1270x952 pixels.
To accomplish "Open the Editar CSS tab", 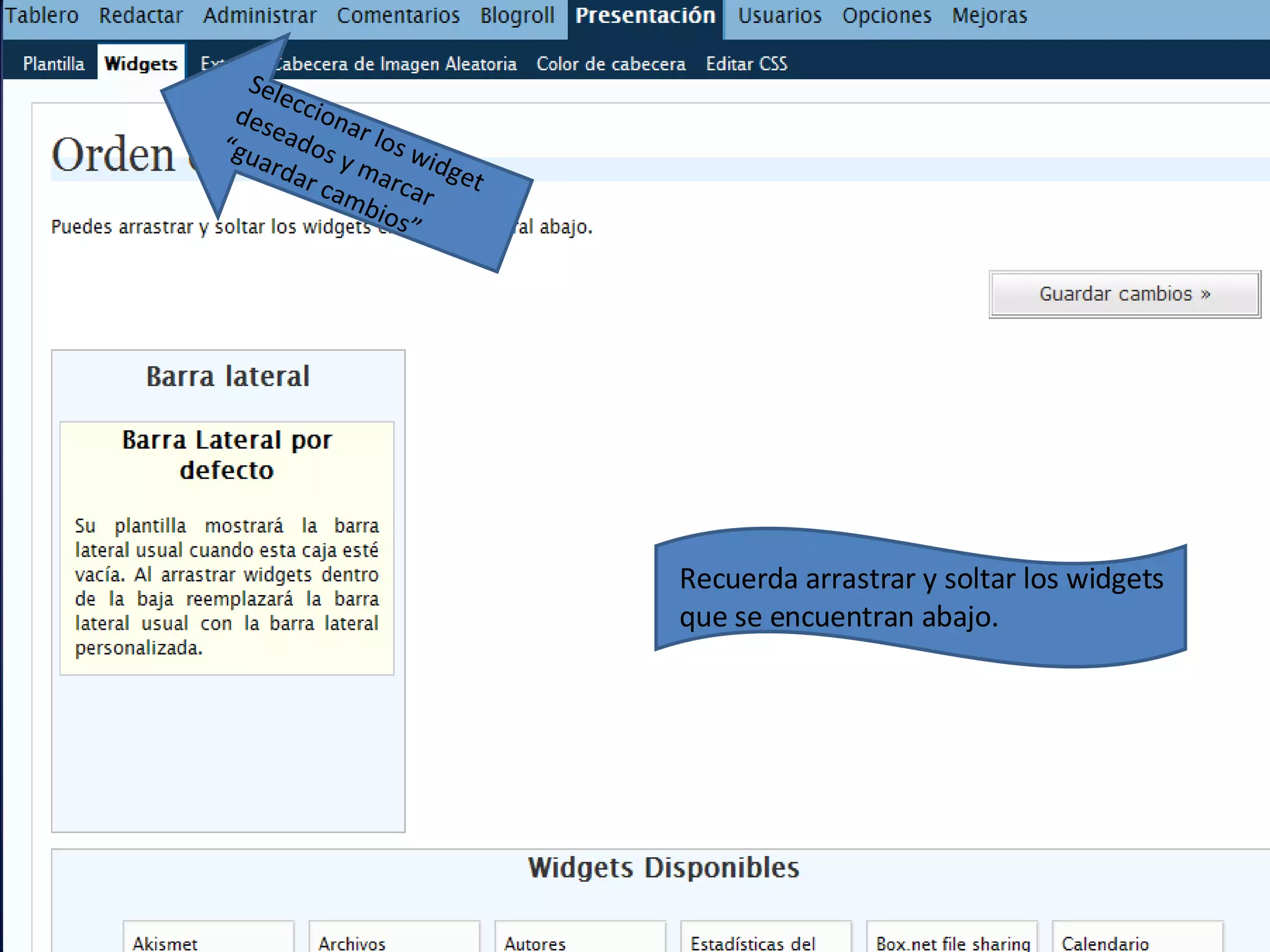I will [x=747, y=64].
